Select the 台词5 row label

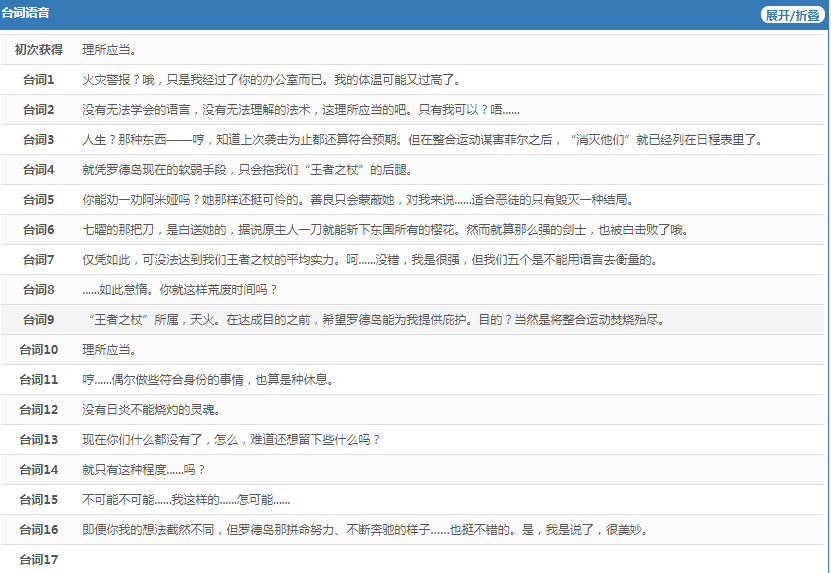click(39, 200)
